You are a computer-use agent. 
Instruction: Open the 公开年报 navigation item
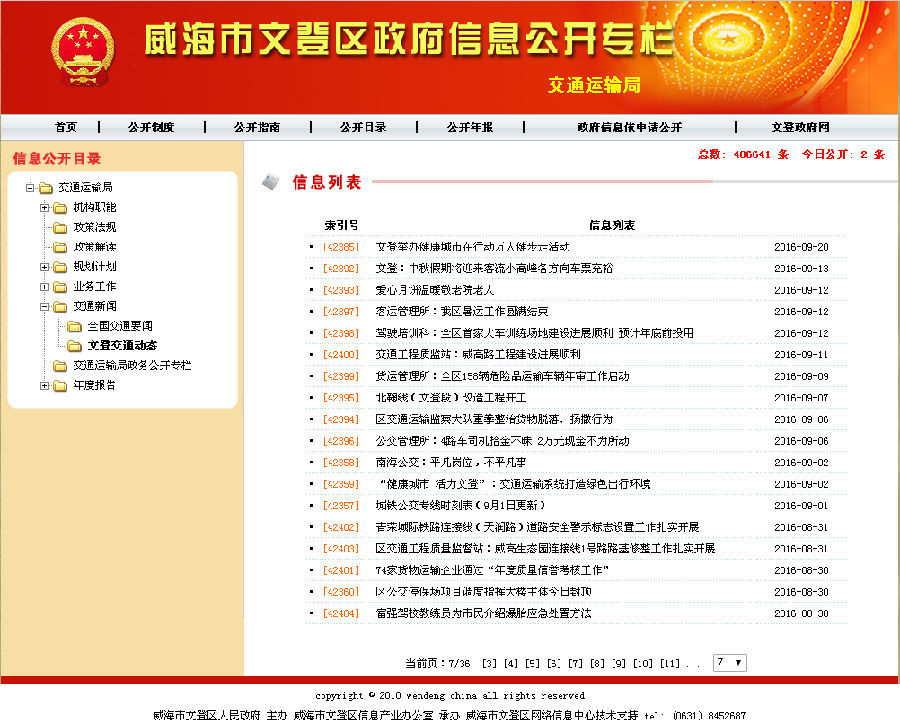469,126
